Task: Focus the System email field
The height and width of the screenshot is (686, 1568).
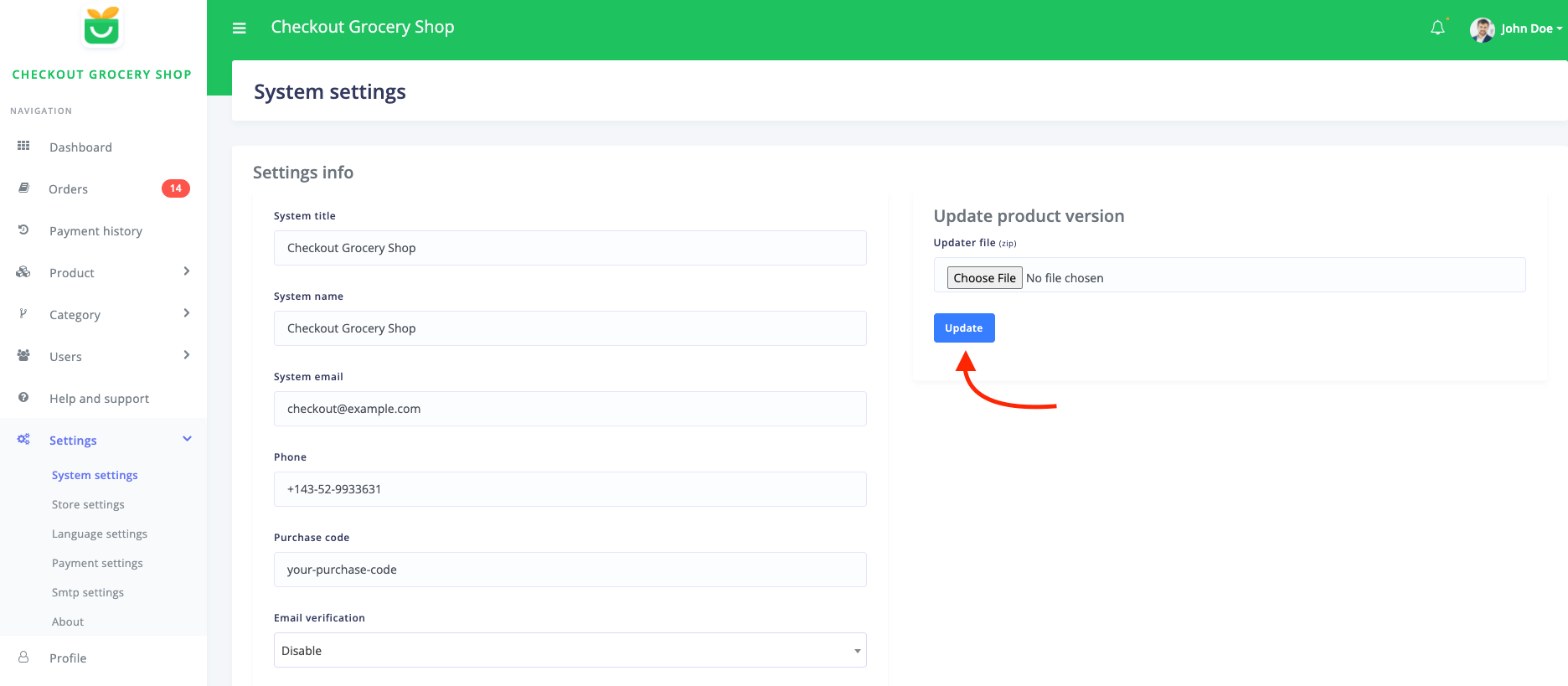Action: click(570, 409)
